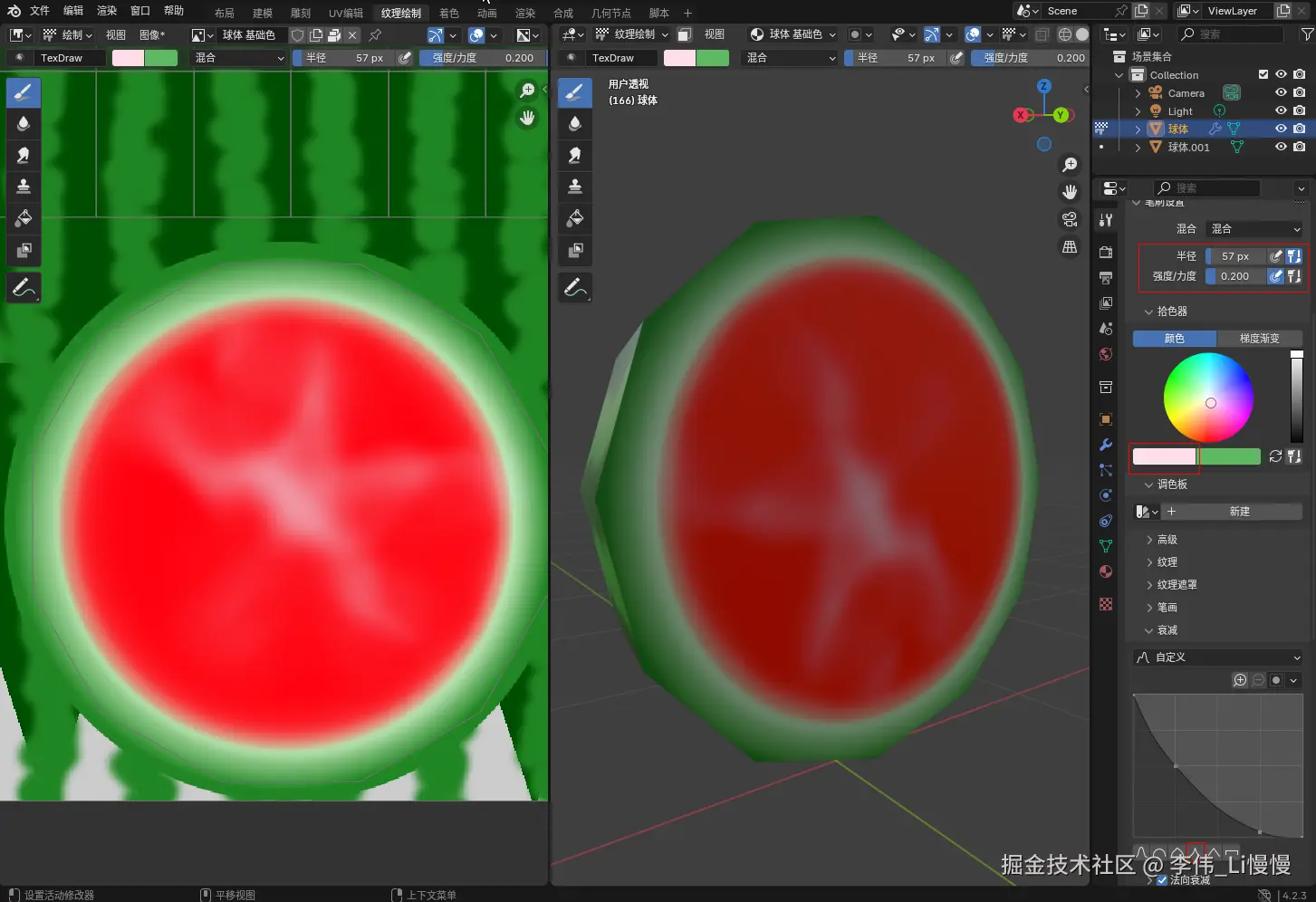Expand 球体.001 in outliner tree

[x=1138, y=148]
